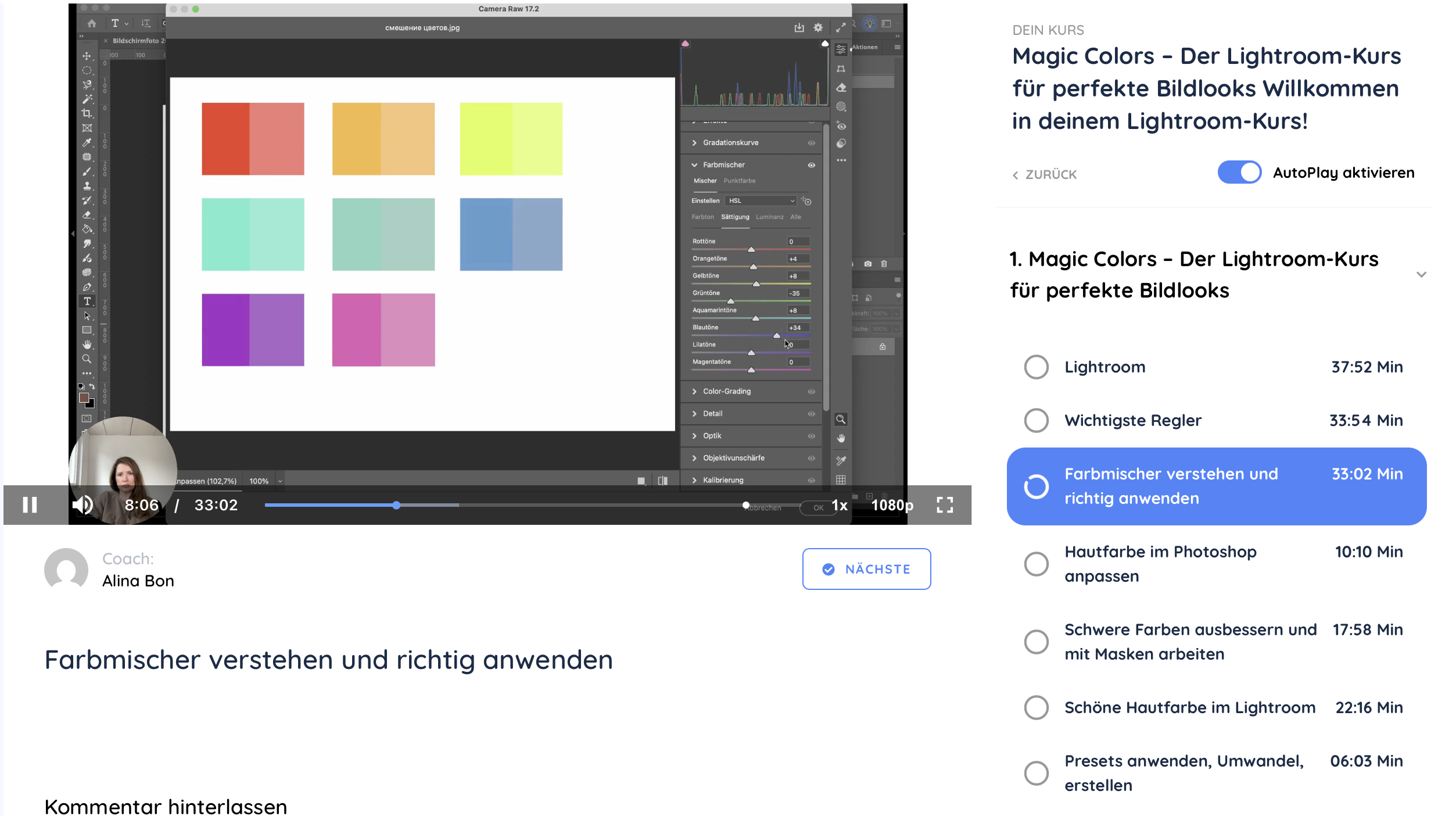The height and width of the screenshot is (816, 1456).
Task: Mute the video volume
Action: [x=83, y=504]
